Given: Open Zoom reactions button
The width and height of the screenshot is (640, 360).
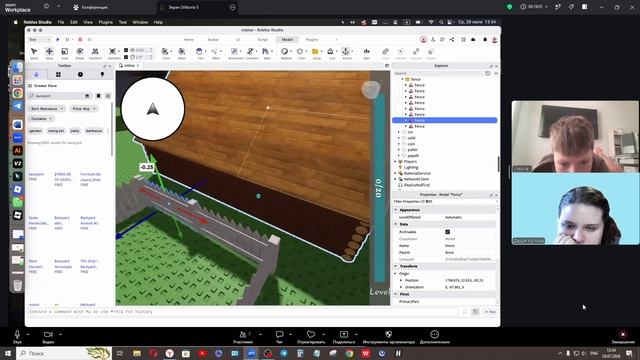Looking at the screenshot, I should (311, 337).
